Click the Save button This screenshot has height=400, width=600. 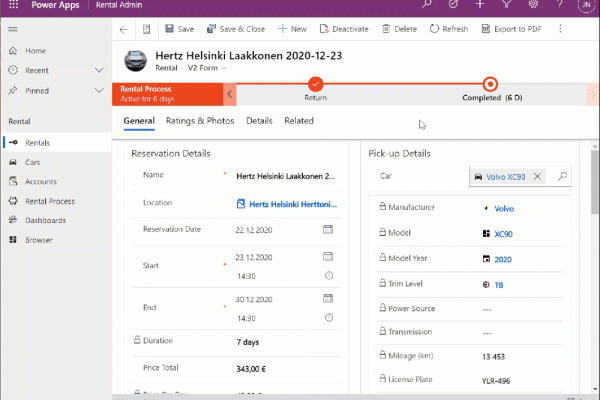[179, 29]
